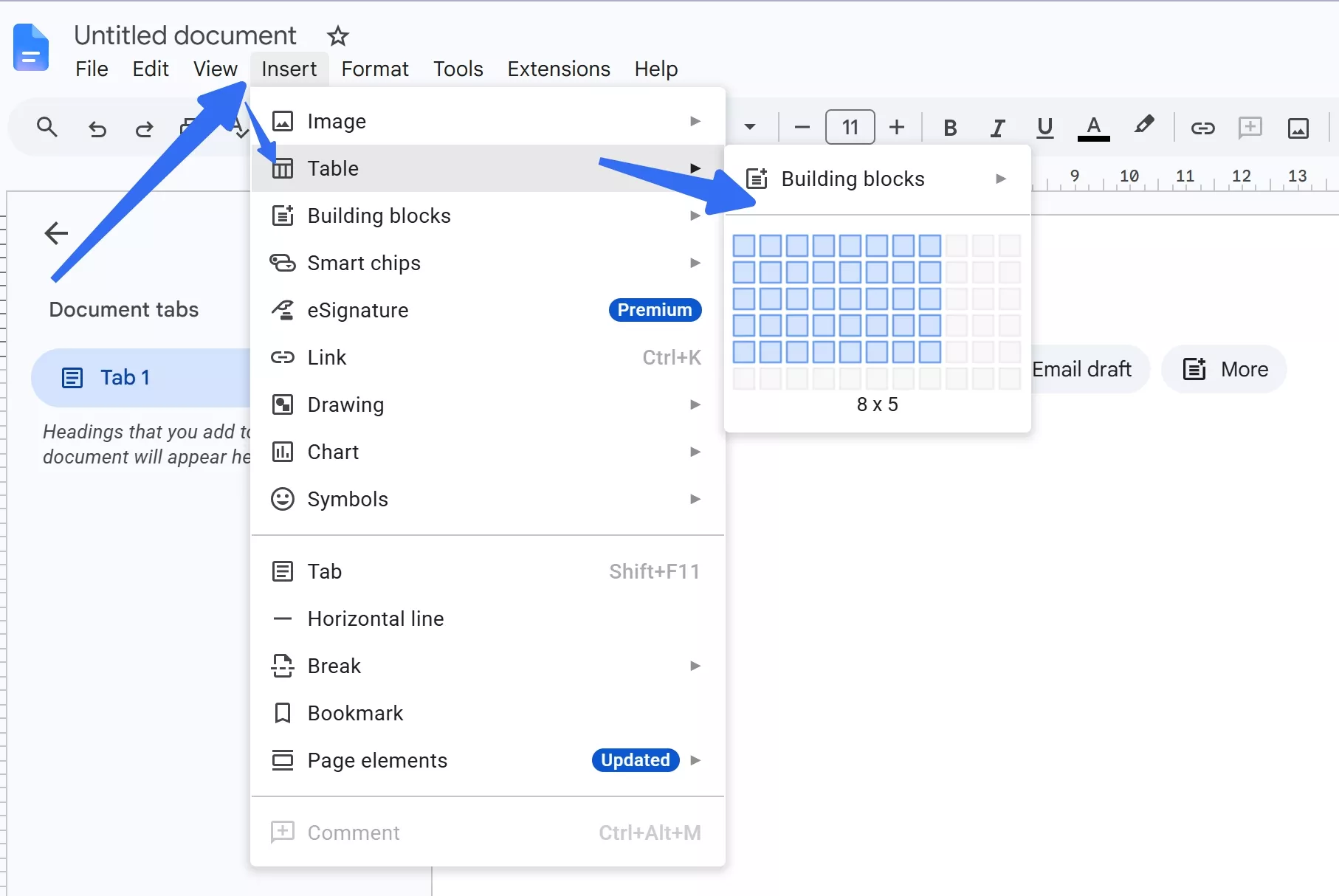The height and width of the screenshot is (896, 1339).
Task: Open the Edit menu
Action: pyautogui.click(x=151, y=69)
